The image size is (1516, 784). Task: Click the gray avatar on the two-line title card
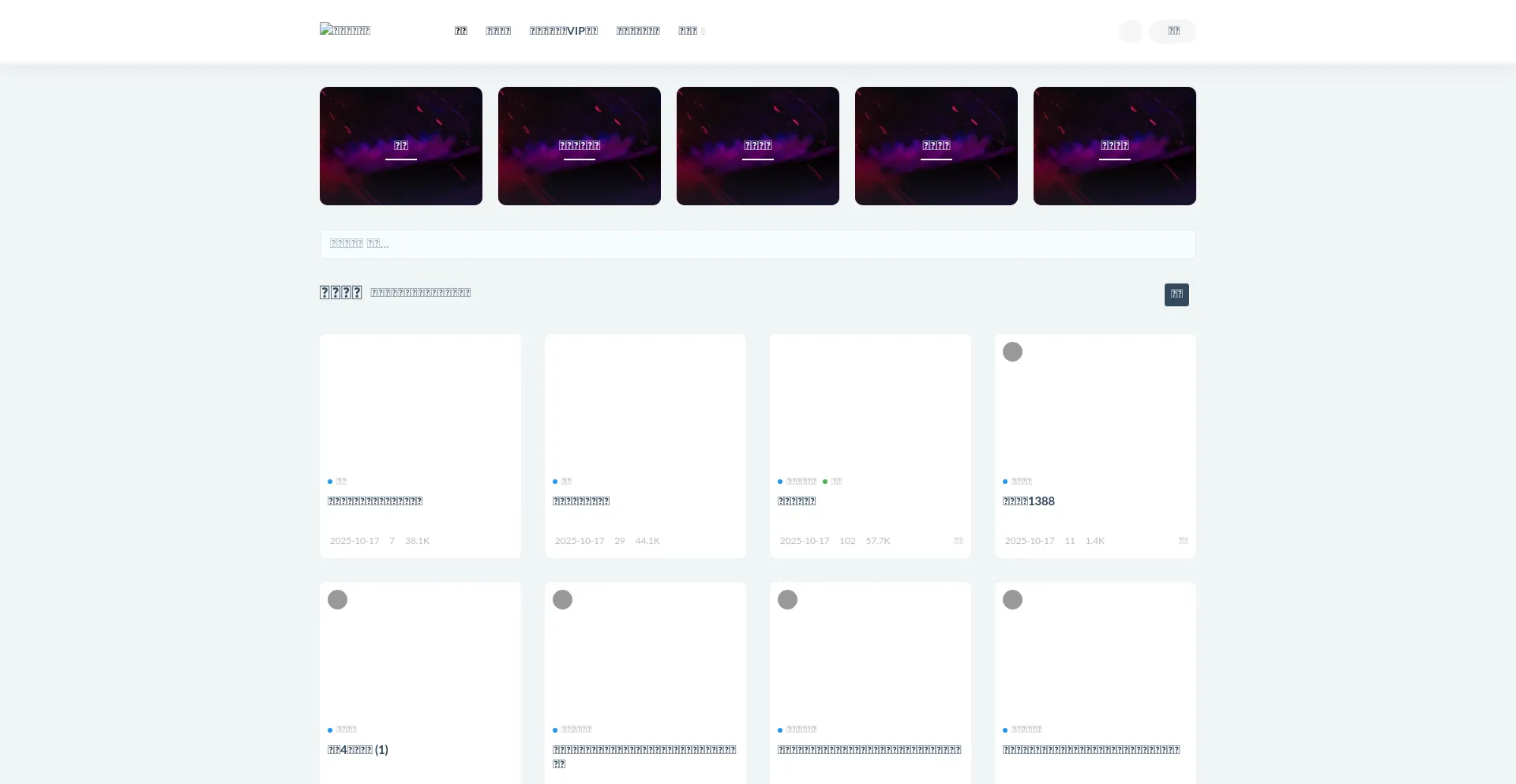[x=562, y=600]
